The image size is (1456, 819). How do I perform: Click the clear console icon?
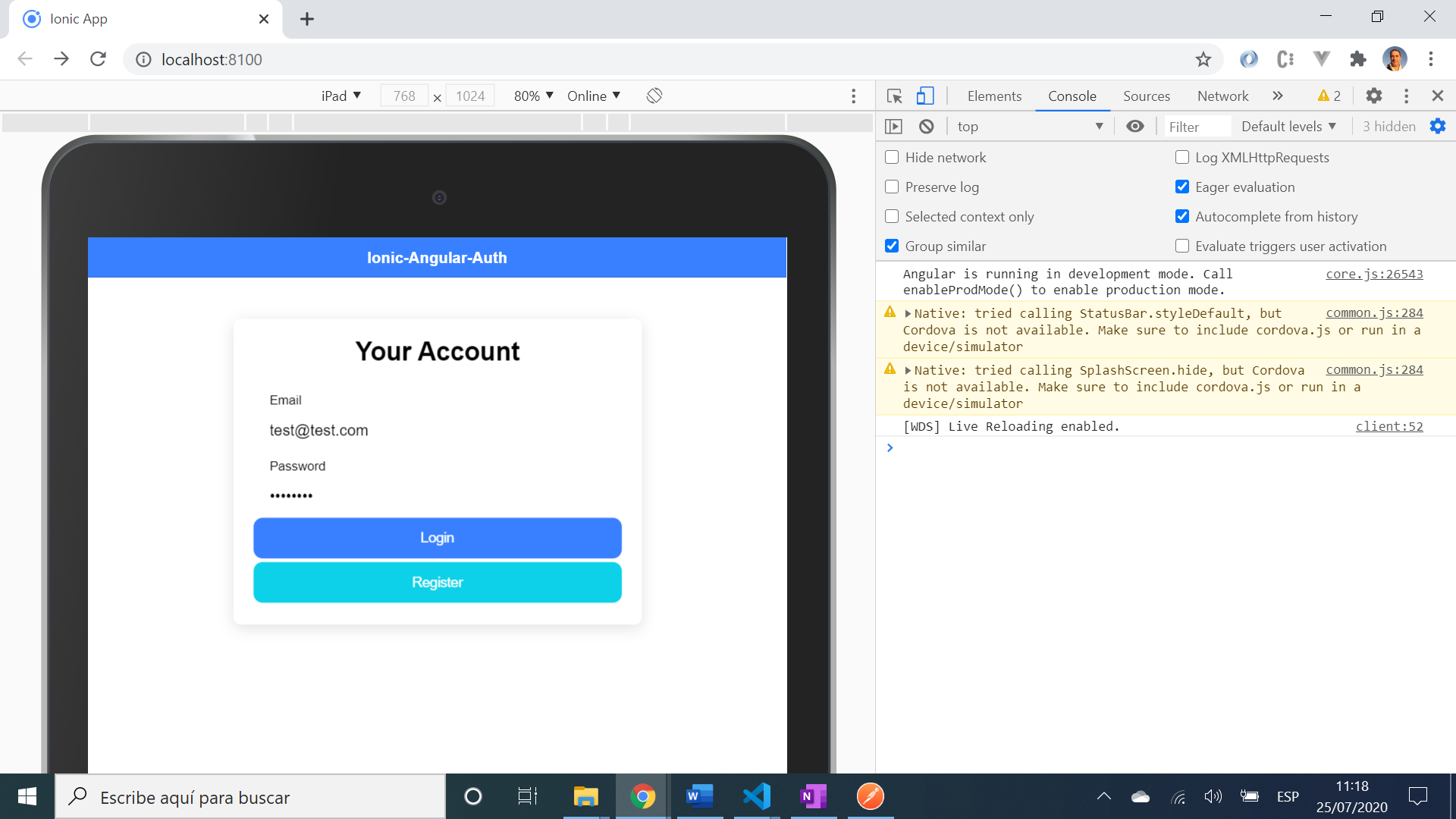click(926, 127)
